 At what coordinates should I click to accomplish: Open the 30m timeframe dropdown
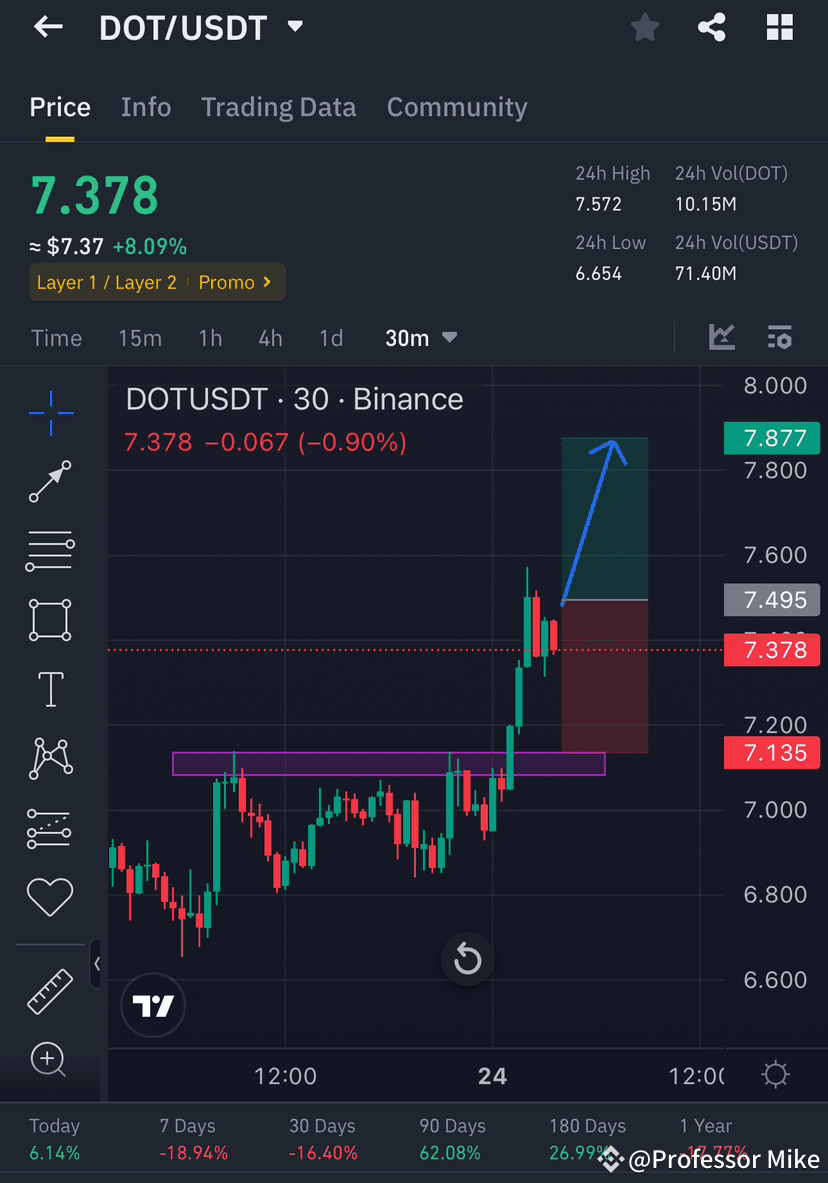pos(420,338)
